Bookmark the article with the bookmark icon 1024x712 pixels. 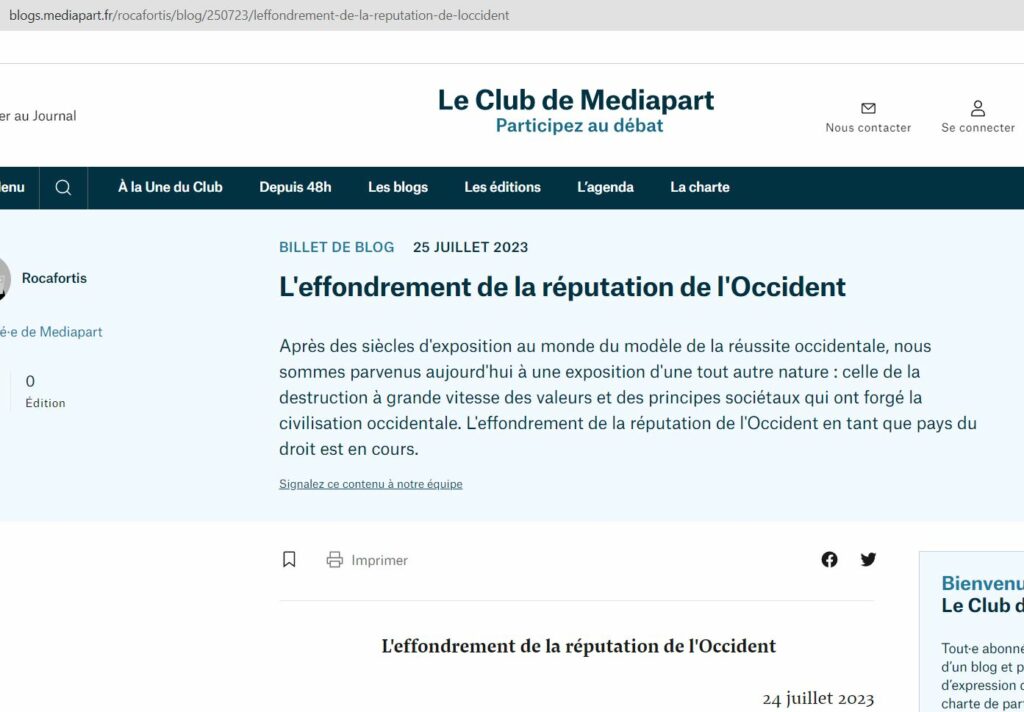point(289,559)
